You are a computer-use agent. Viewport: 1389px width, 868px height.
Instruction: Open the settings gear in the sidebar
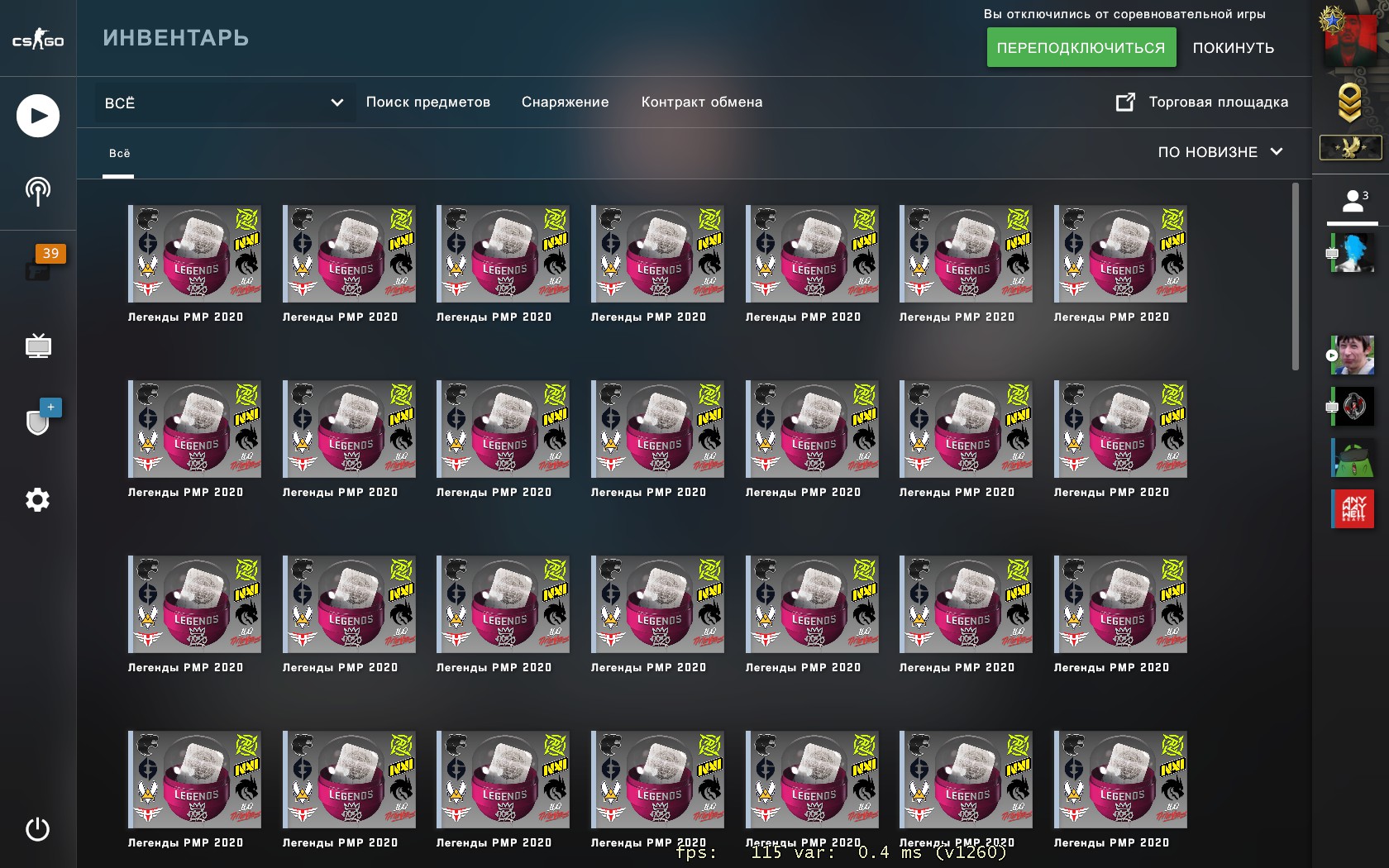38,499
